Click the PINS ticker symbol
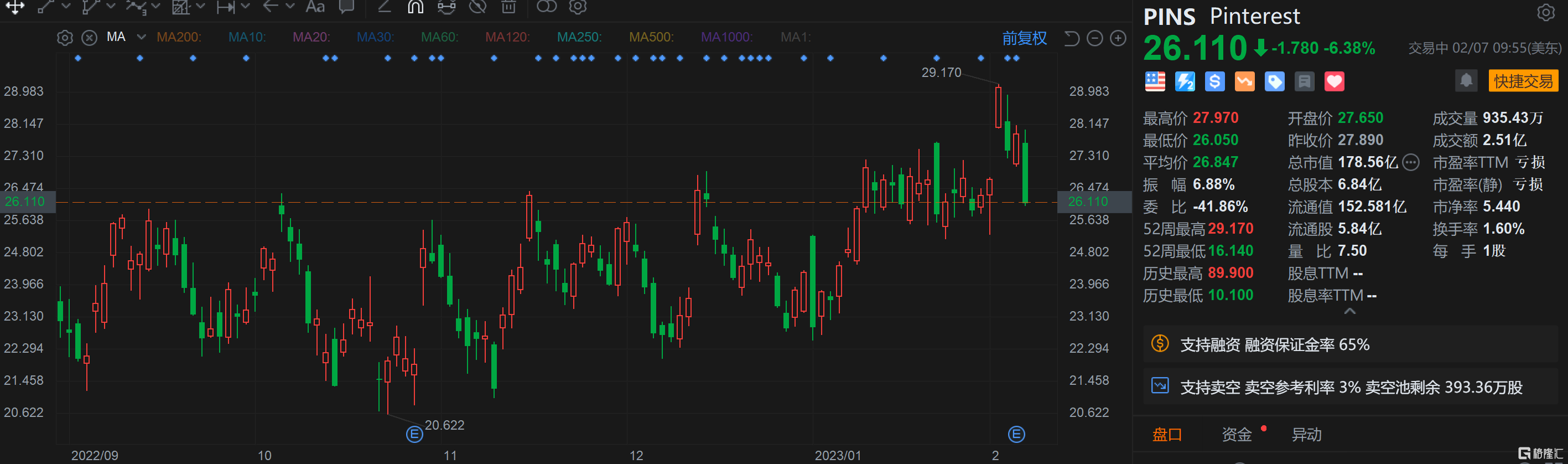The image size is (1568, 464). click(1169, 17)
